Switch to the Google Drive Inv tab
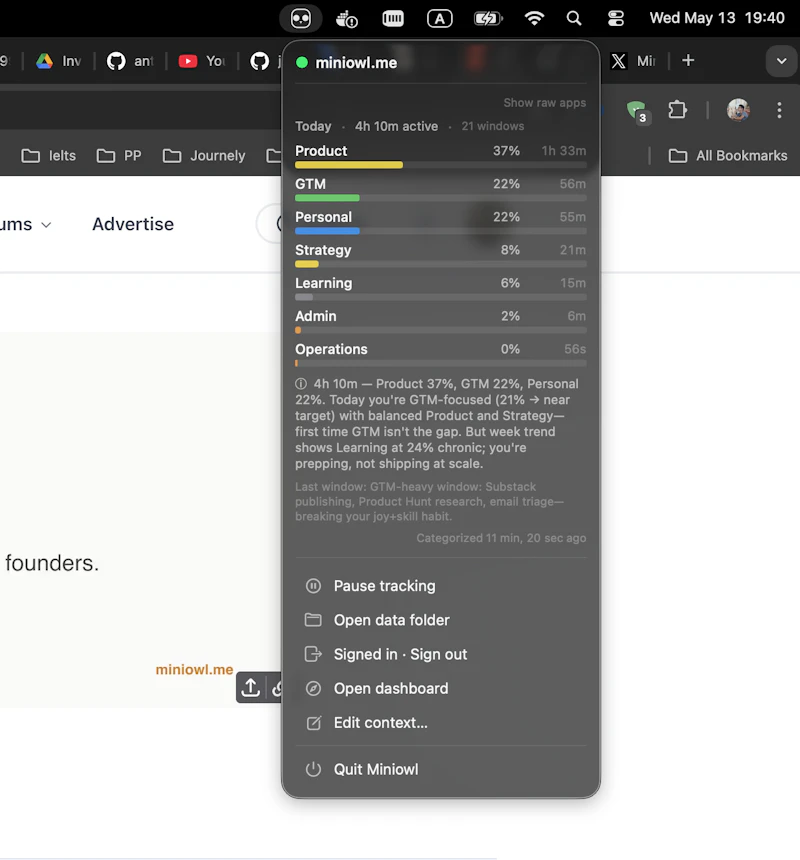 tap(59, 61)
